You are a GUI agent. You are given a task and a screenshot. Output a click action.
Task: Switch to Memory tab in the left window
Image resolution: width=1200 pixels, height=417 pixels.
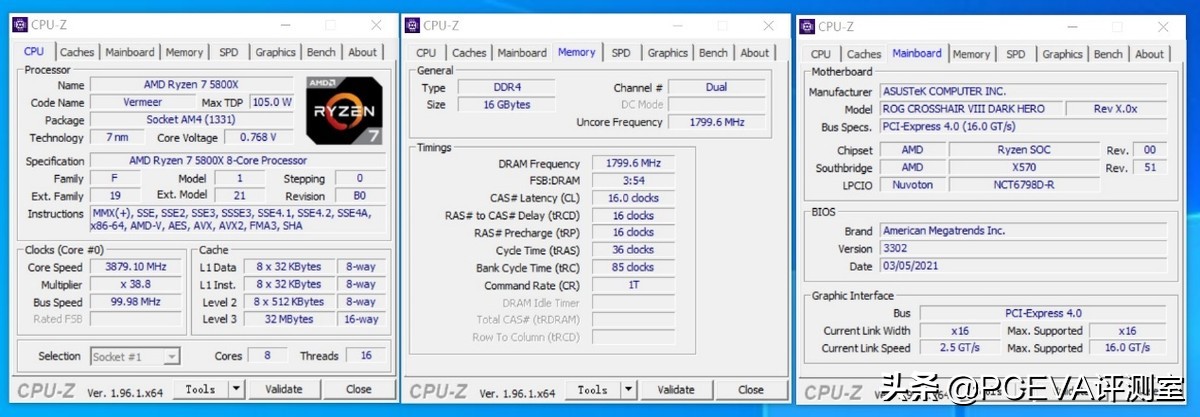pos(184,52)
